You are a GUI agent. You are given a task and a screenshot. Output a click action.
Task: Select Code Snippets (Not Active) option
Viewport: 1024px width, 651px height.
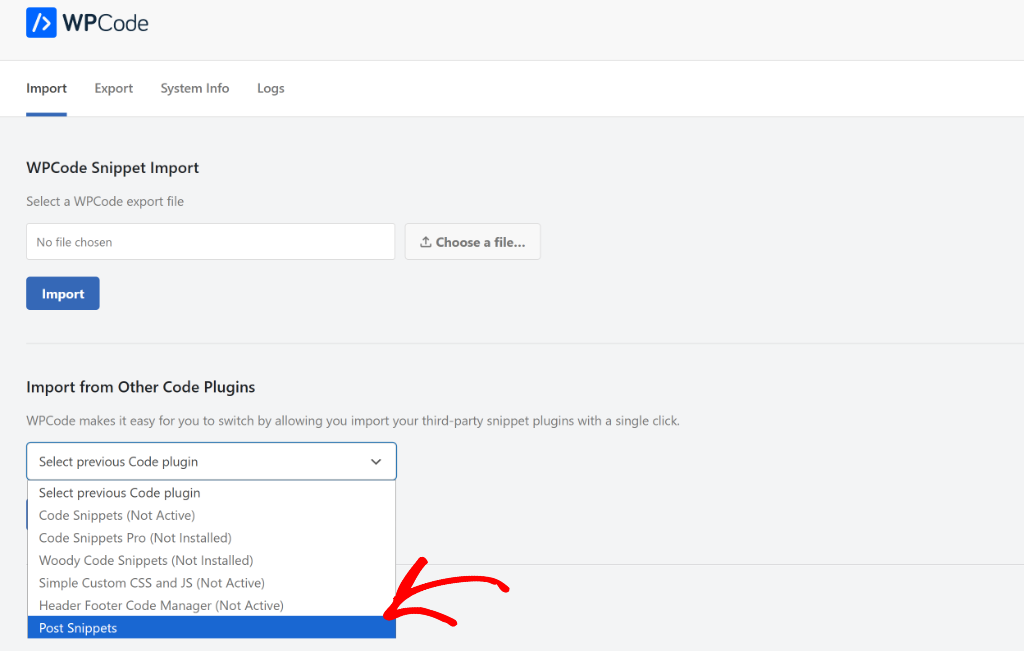point(211,515)
